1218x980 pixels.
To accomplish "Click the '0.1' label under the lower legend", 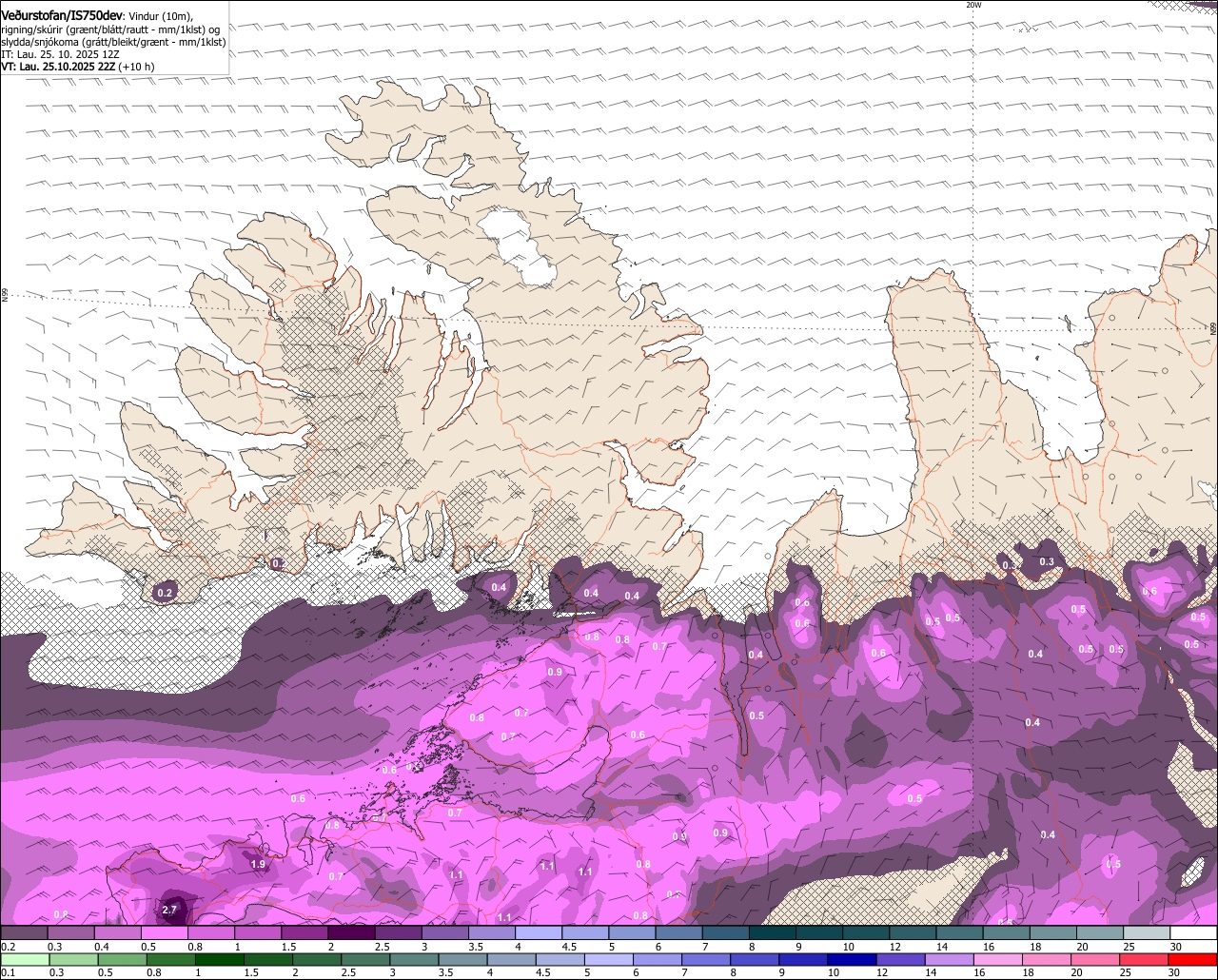I will click(x=9, y=972).
